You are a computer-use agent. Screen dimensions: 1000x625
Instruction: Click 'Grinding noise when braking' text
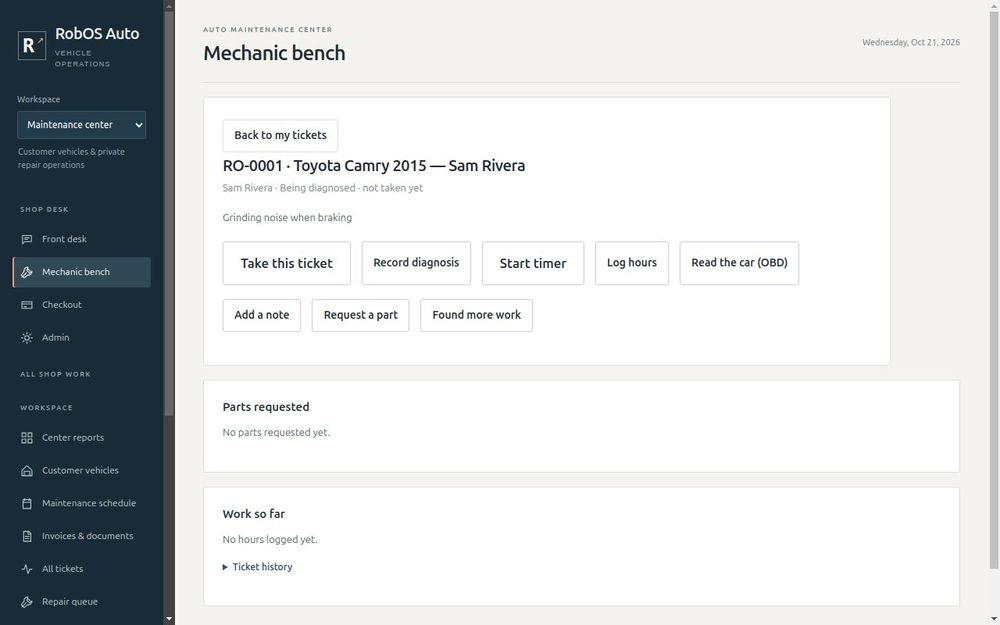click(287, 217)
